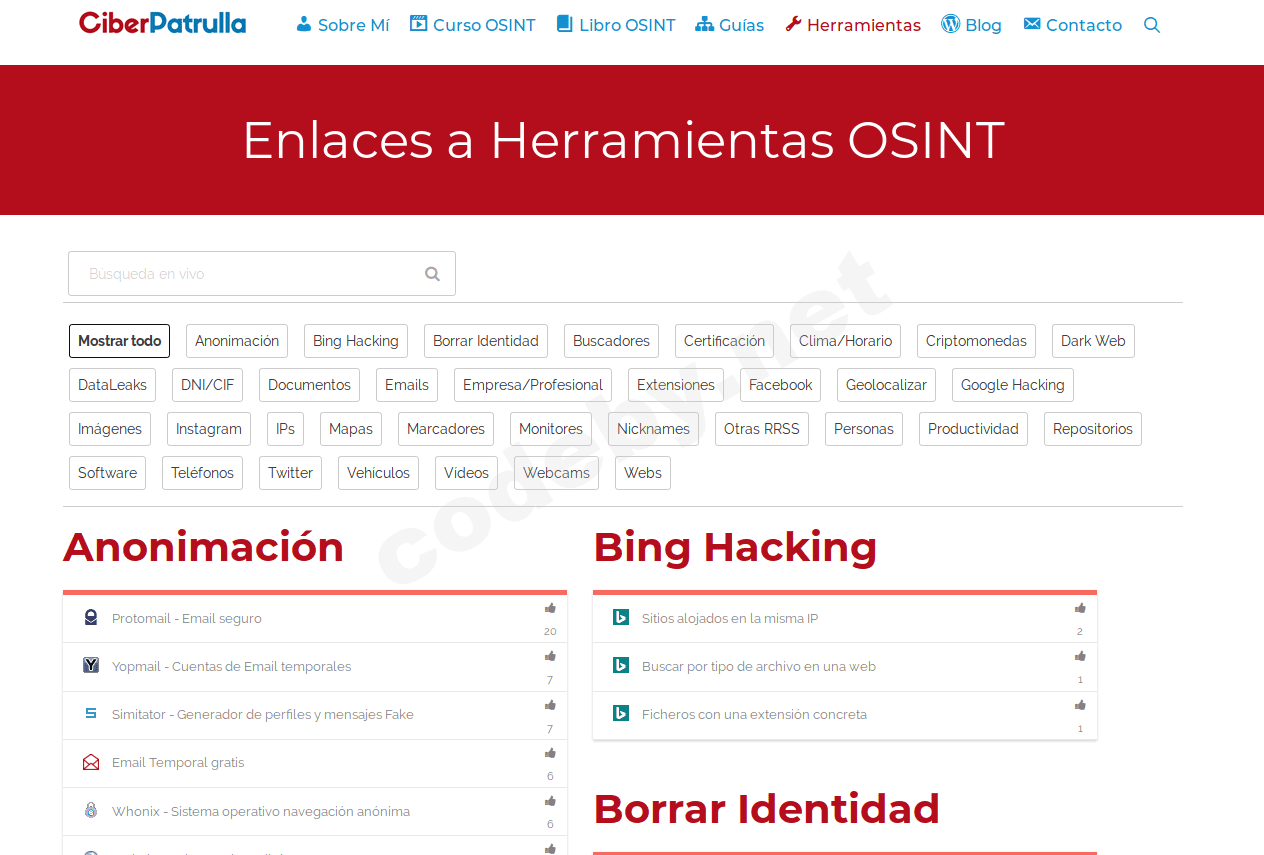Like Simitator with its thumbs-up icon

[x=550, y=705]
